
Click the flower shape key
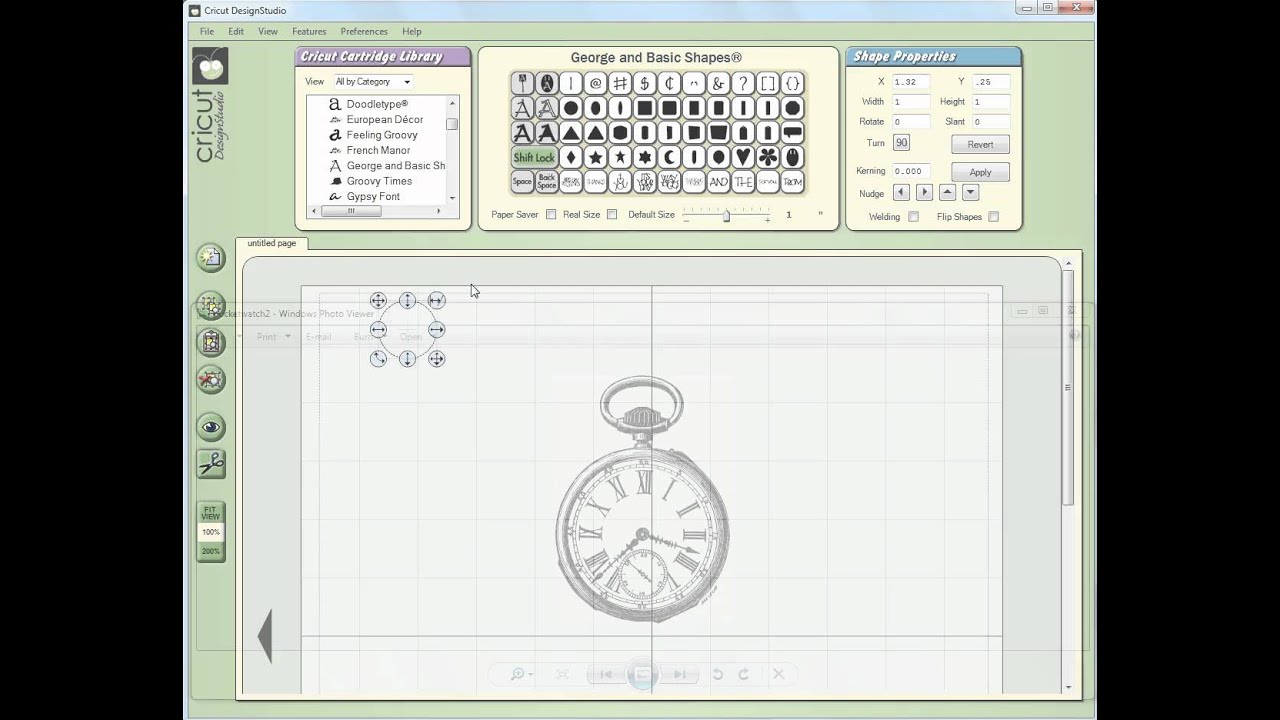[768, 157]
